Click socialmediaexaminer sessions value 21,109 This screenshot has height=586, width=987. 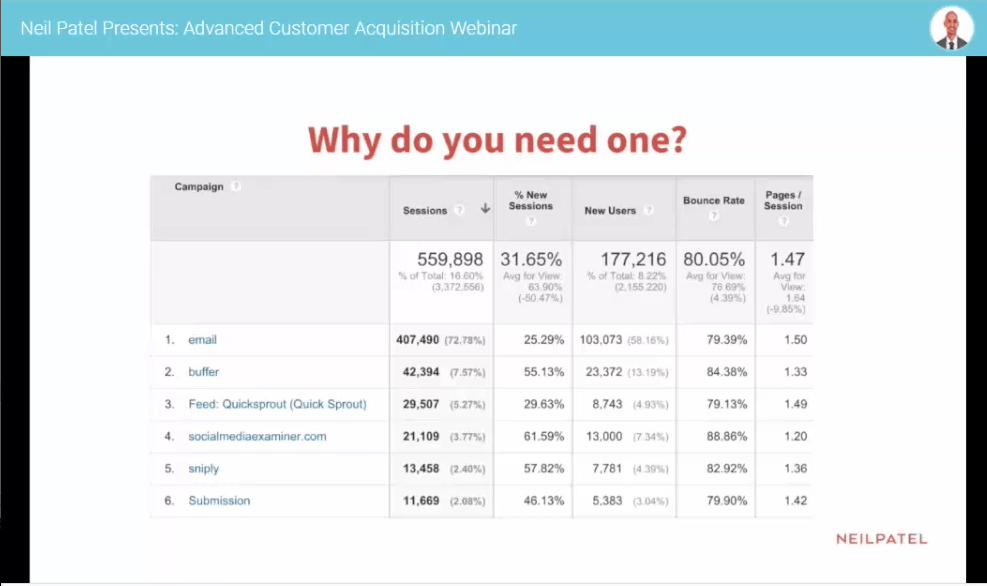pyautogui.click(x=421, y=436)
